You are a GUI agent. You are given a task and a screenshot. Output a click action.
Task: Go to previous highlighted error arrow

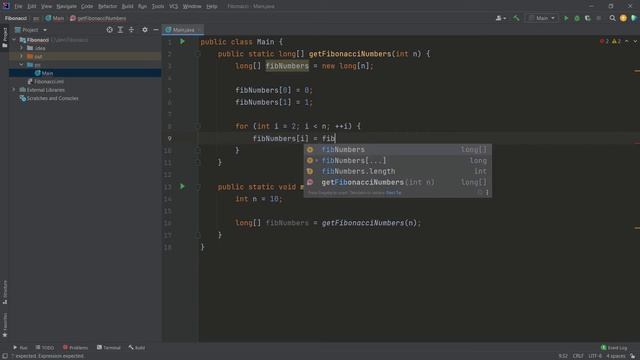coord(627,41)
